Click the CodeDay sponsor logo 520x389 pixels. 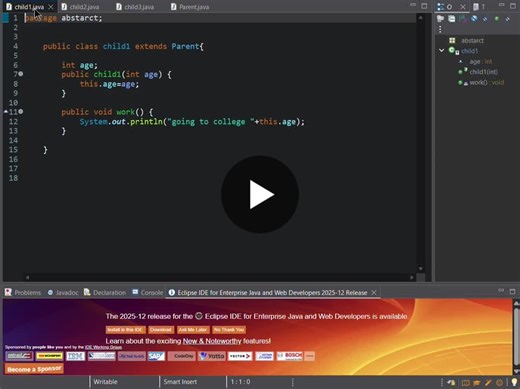(x=181, y=356)
